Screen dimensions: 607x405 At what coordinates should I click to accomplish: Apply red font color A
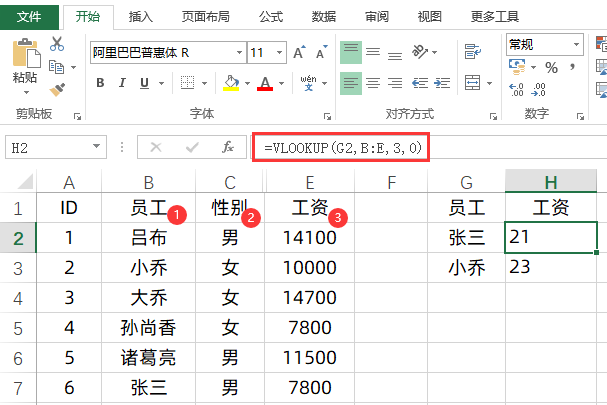[265, 83]
